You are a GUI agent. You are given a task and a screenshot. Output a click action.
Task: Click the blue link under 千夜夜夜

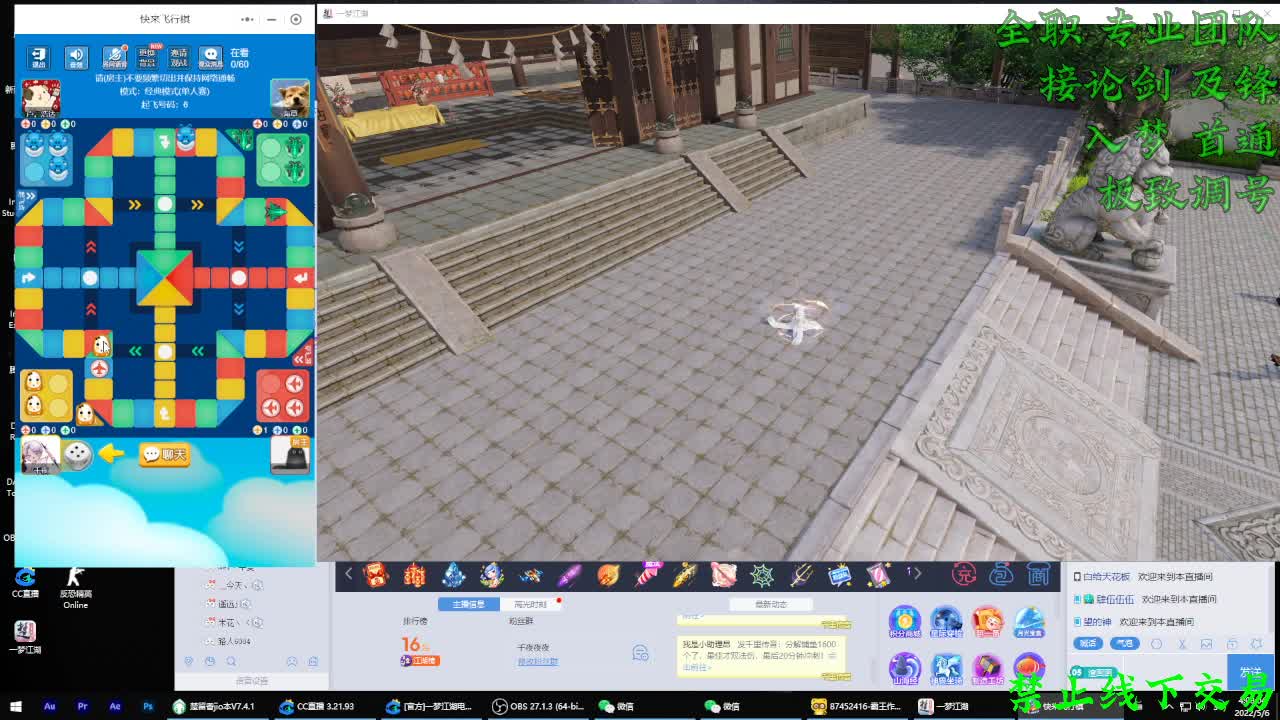click(537, 662)
